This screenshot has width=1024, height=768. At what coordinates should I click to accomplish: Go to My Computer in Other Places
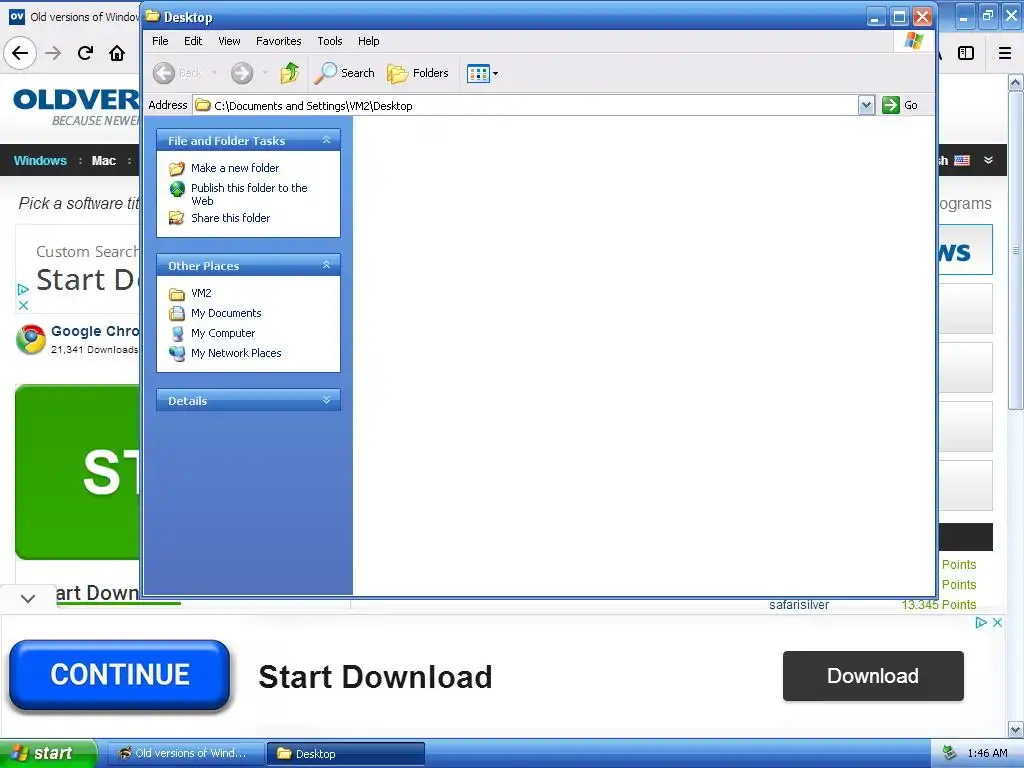223,333
